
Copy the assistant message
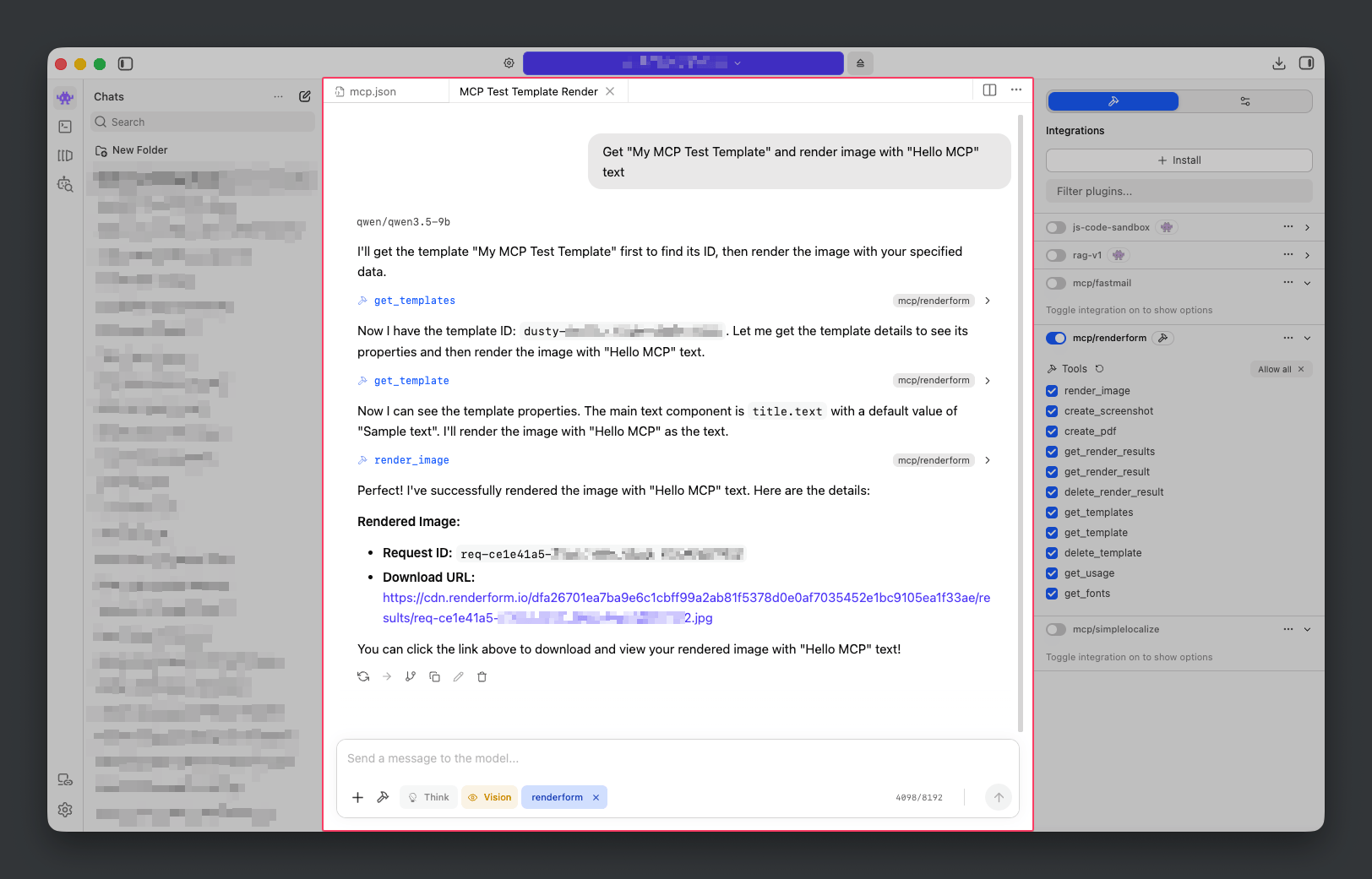click(434, 676)
